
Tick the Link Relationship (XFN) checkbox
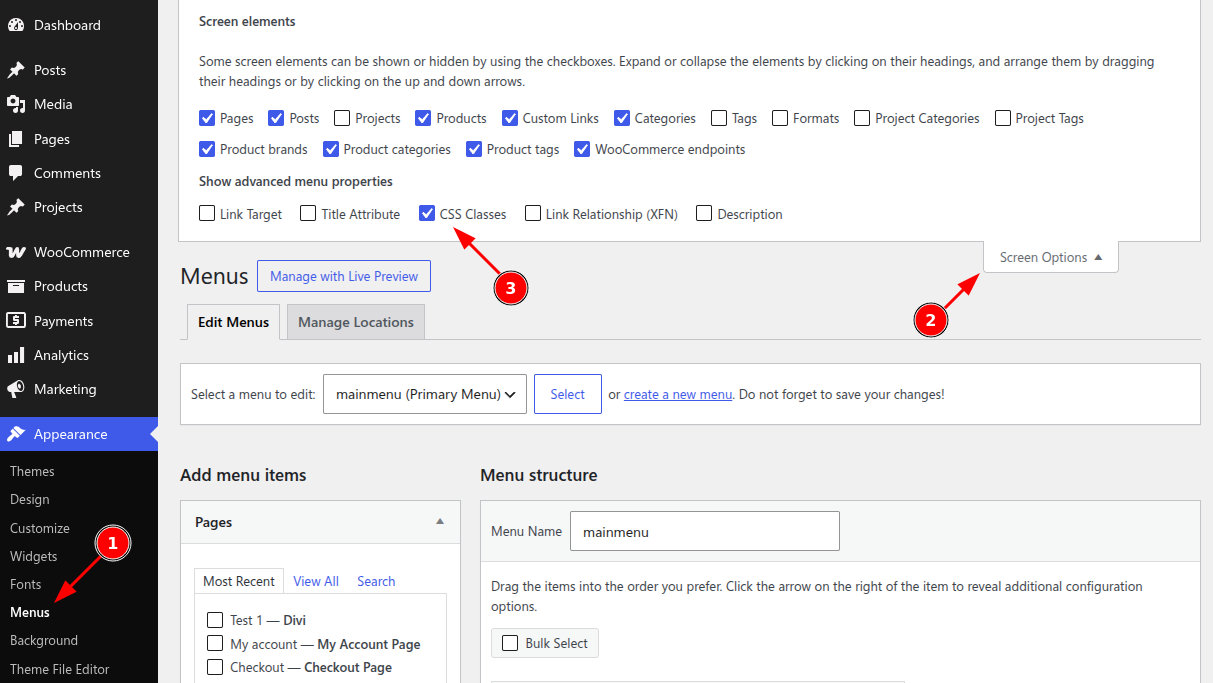point(533,213)
